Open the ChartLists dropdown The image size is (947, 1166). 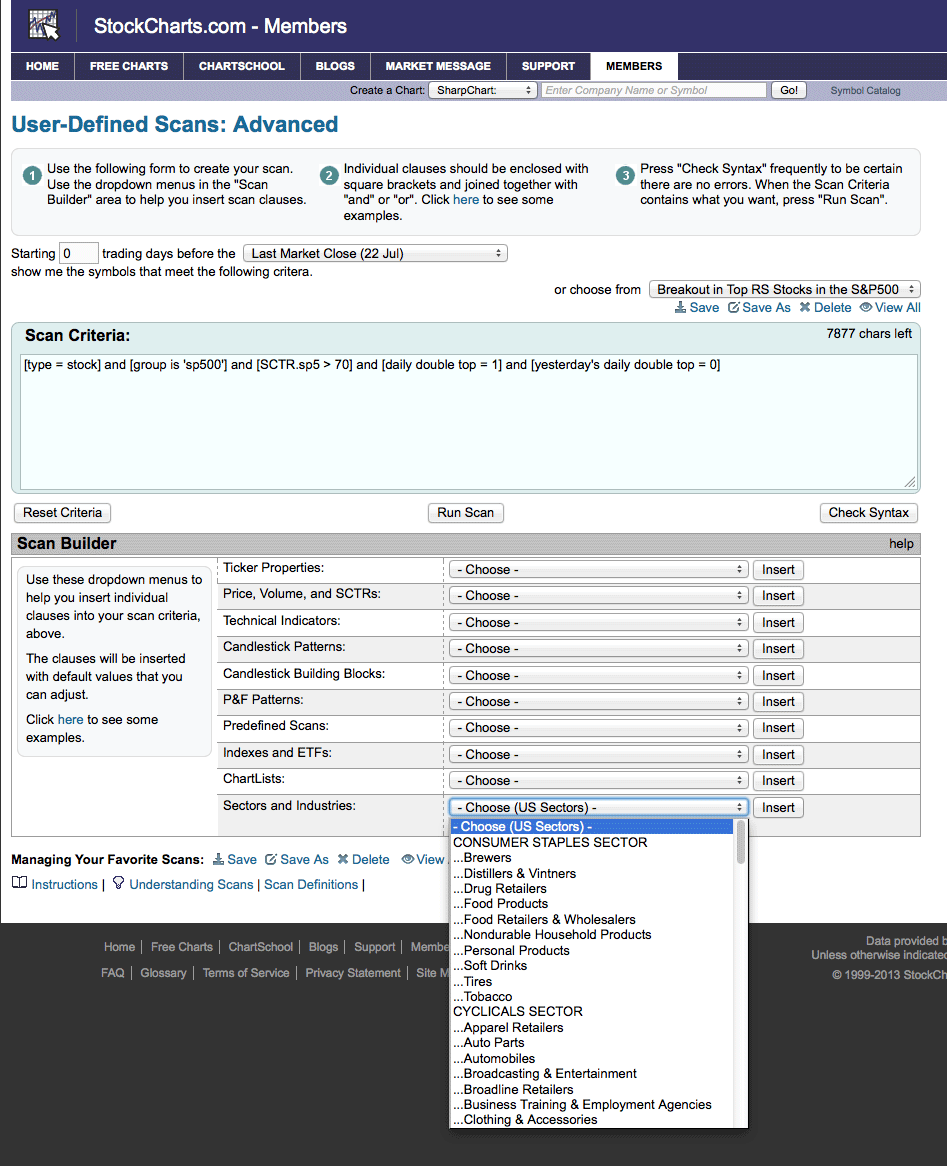[597, 781]
